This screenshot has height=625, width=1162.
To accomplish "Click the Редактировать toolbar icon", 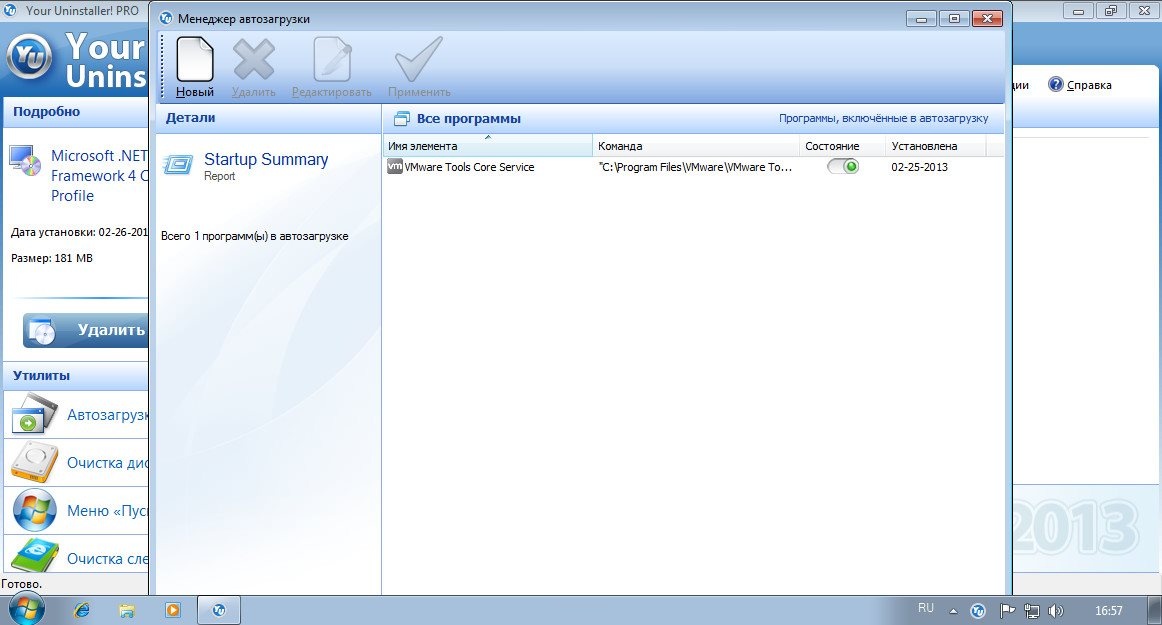I will (331, 61).
